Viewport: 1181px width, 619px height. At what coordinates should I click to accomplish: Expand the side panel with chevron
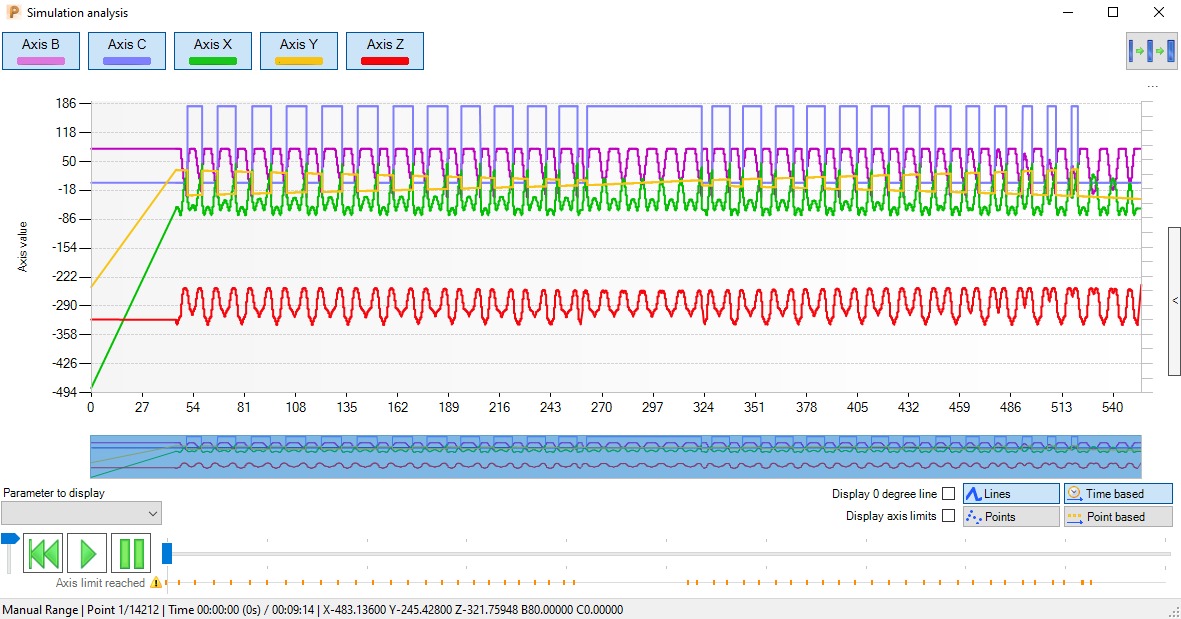(1174, 300)
